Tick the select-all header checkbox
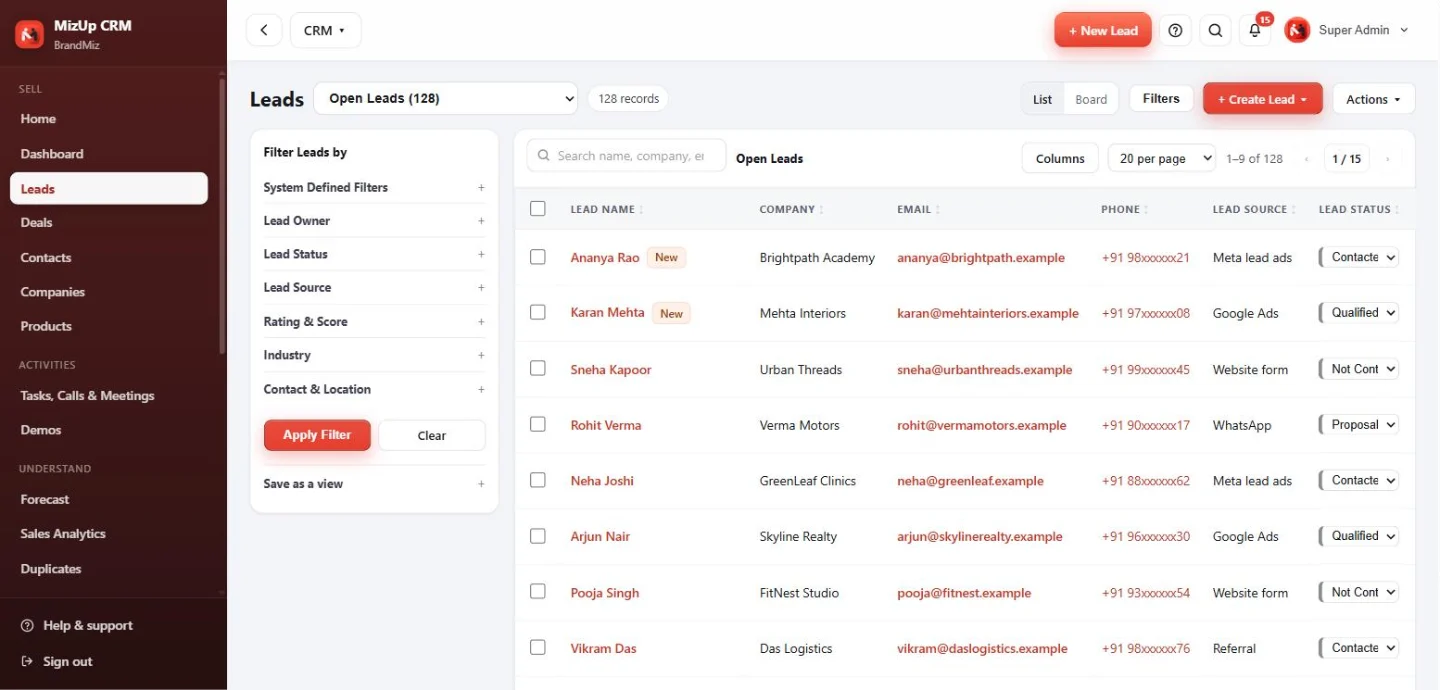This screenshot has height=690, width=1440. 538,209
